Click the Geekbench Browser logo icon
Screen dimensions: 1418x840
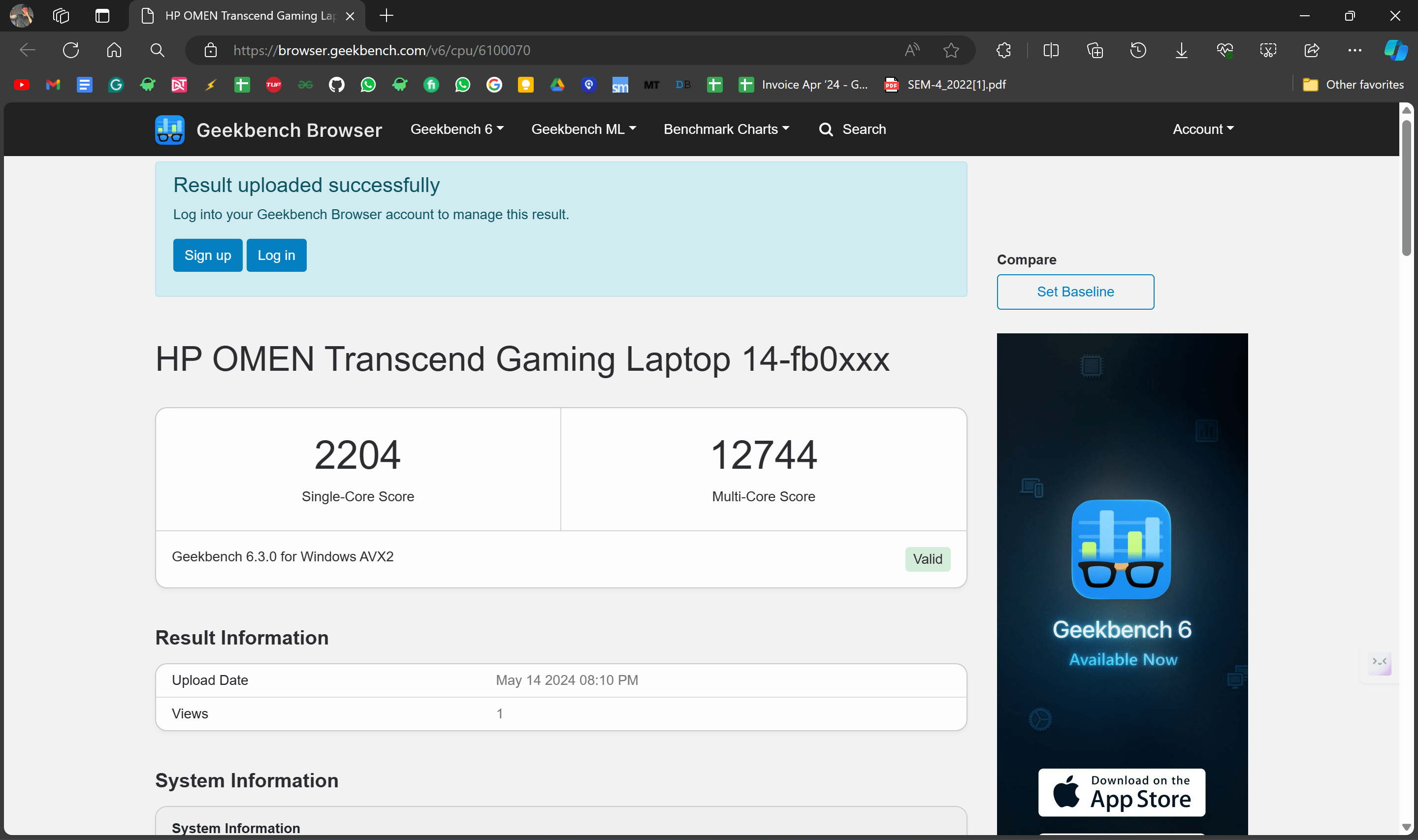tap(170, 129)
